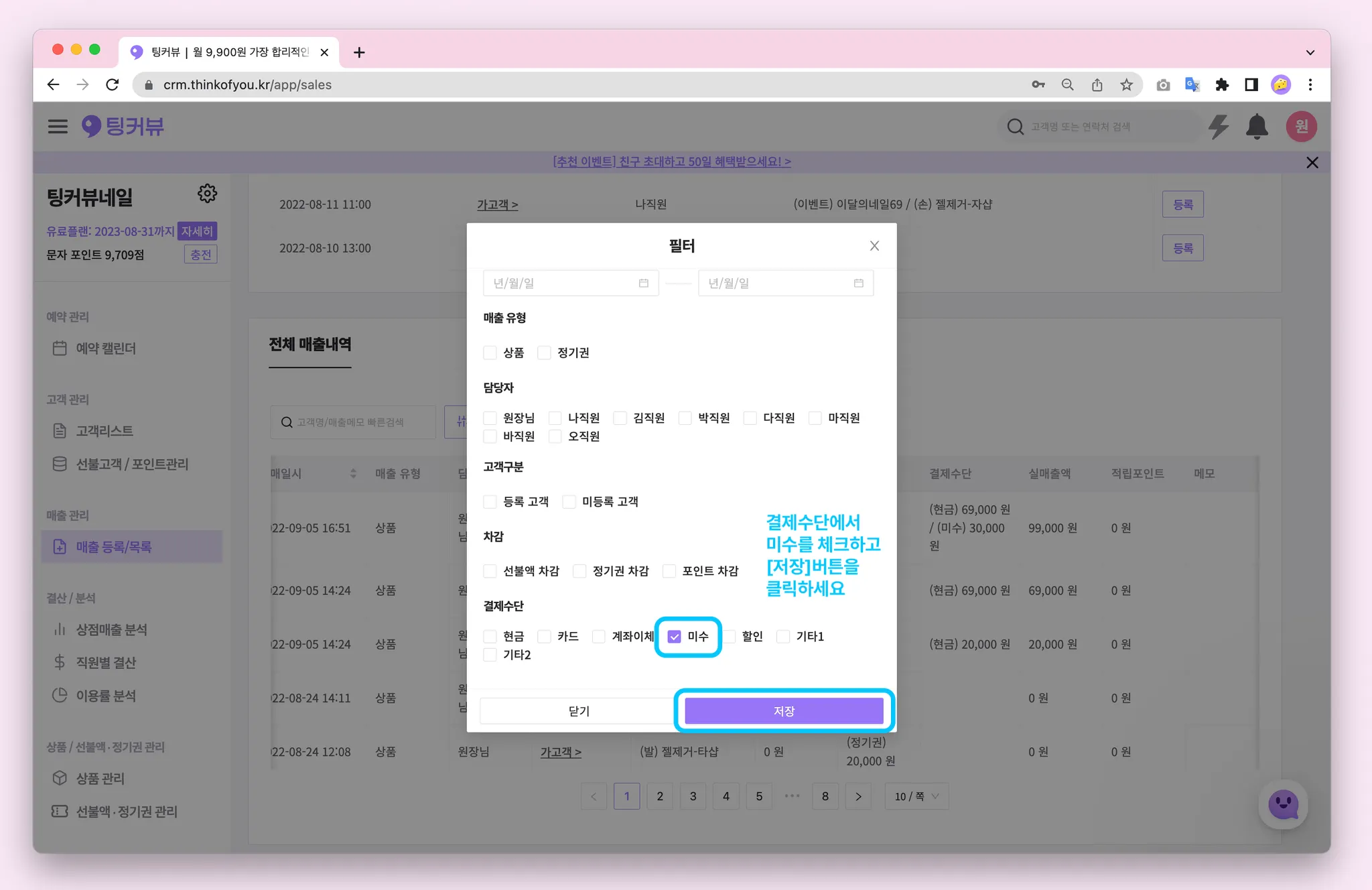Screen dimensions: 1372x890
Task: Uncheck the 미수 payment checkbox
Action: 675,637
